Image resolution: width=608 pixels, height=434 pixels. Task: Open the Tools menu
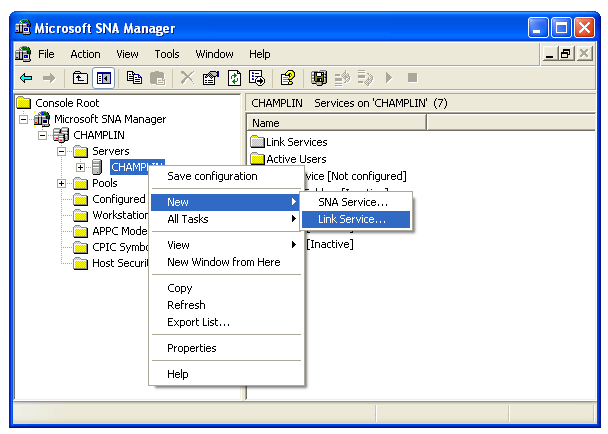tap(167, 54)
